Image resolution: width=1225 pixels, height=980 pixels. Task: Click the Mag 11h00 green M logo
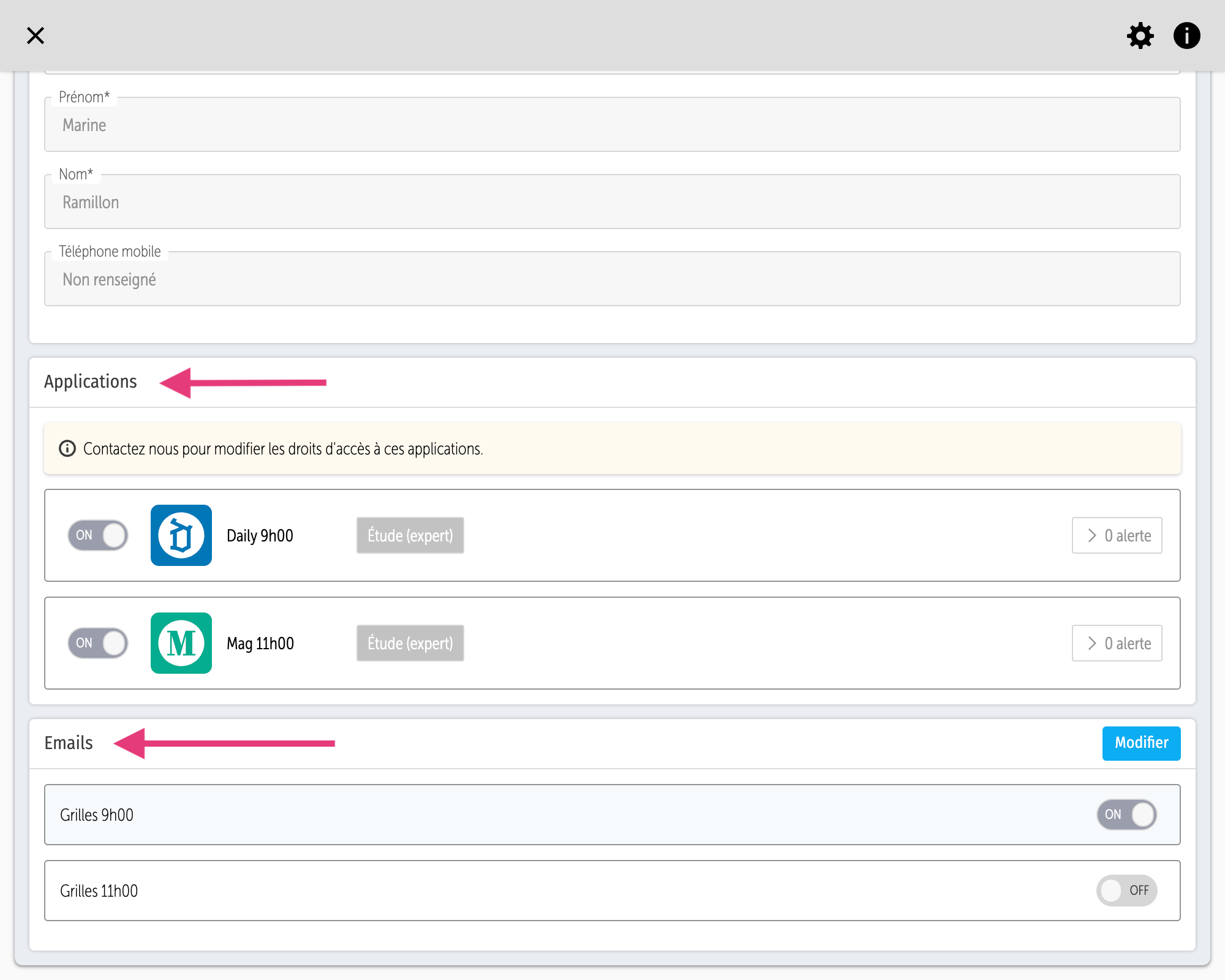tap(181, 643)
